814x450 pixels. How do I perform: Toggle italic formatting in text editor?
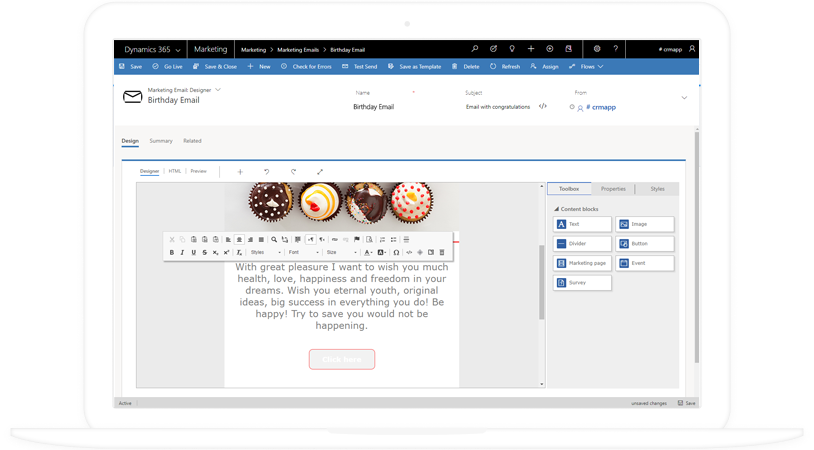(182, 252)
